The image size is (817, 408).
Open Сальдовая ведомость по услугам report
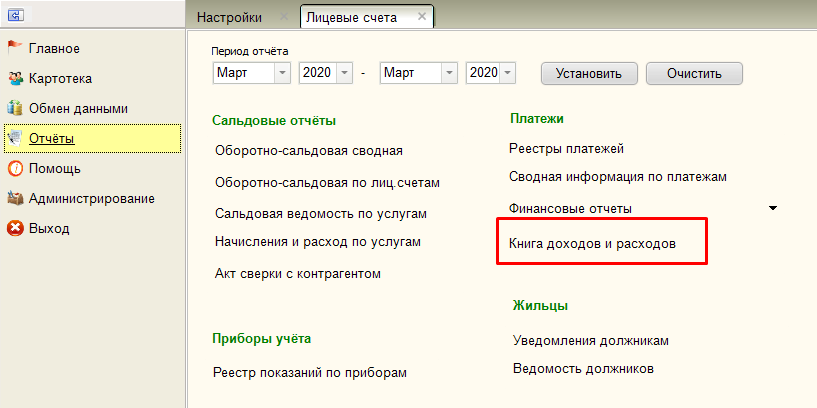(x=321, y=214)
